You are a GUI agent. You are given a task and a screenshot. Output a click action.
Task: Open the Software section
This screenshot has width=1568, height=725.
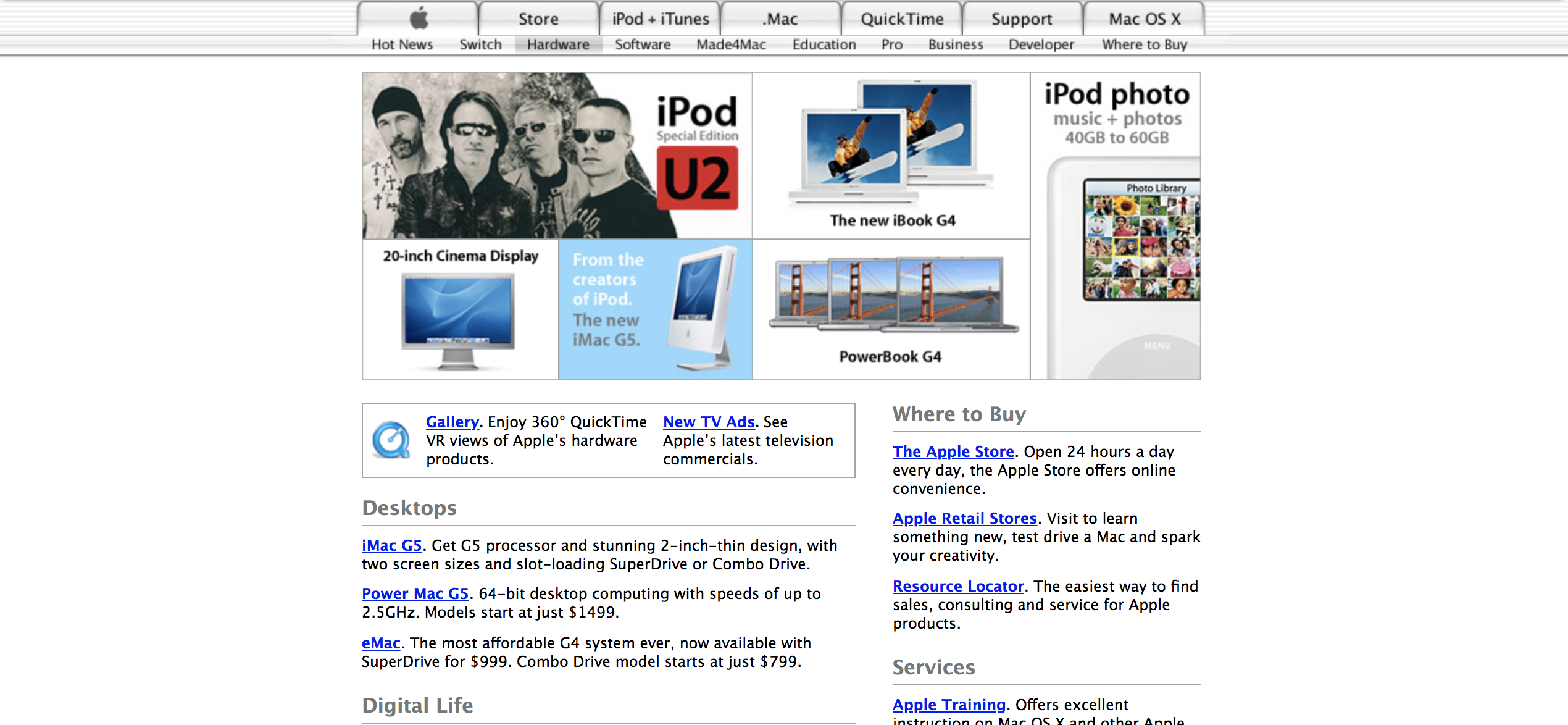(x=642, y=44)
